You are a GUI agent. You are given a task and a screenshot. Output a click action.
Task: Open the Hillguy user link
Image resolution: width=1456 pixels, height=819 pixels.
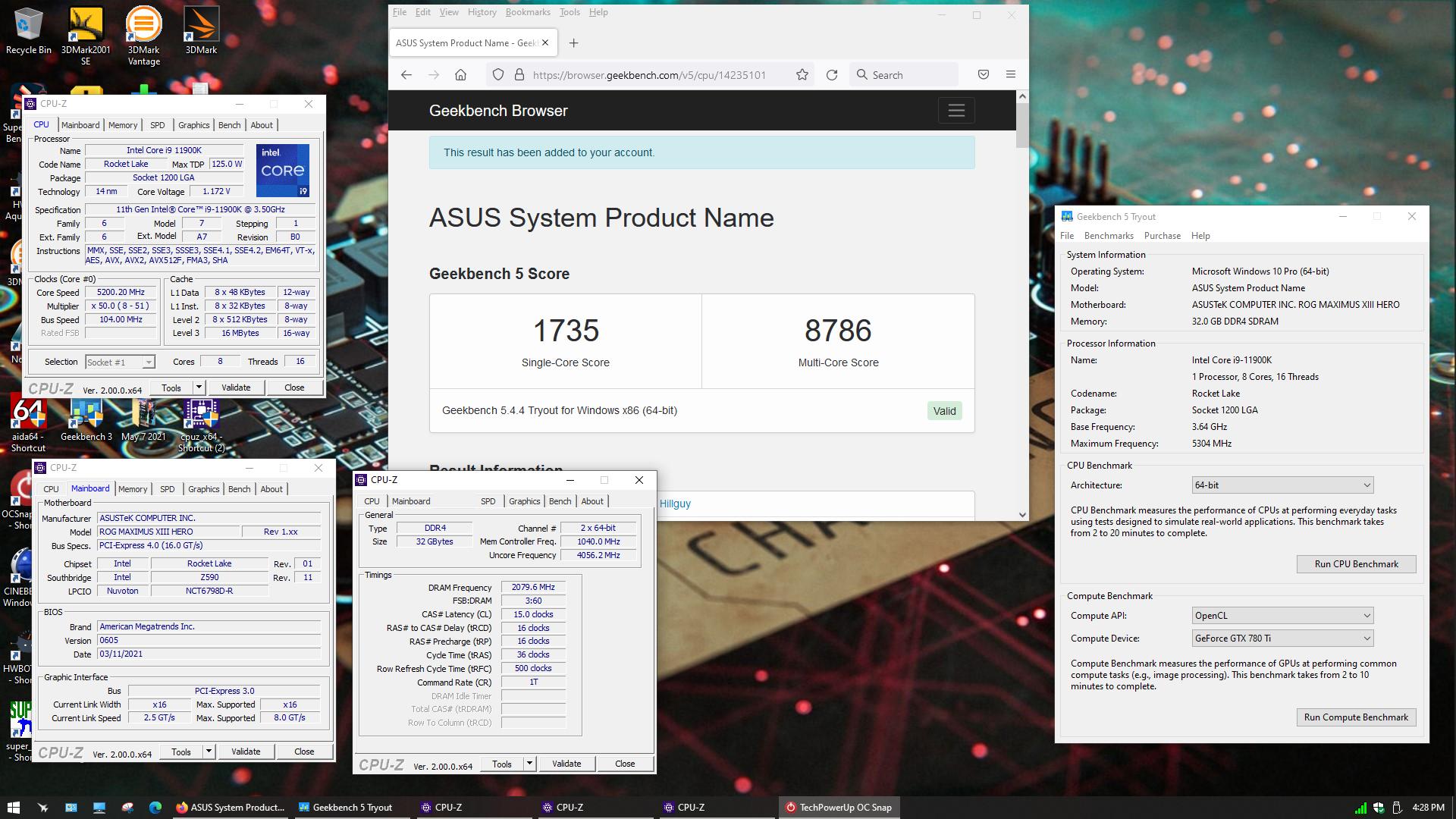(x=675, y=504)
